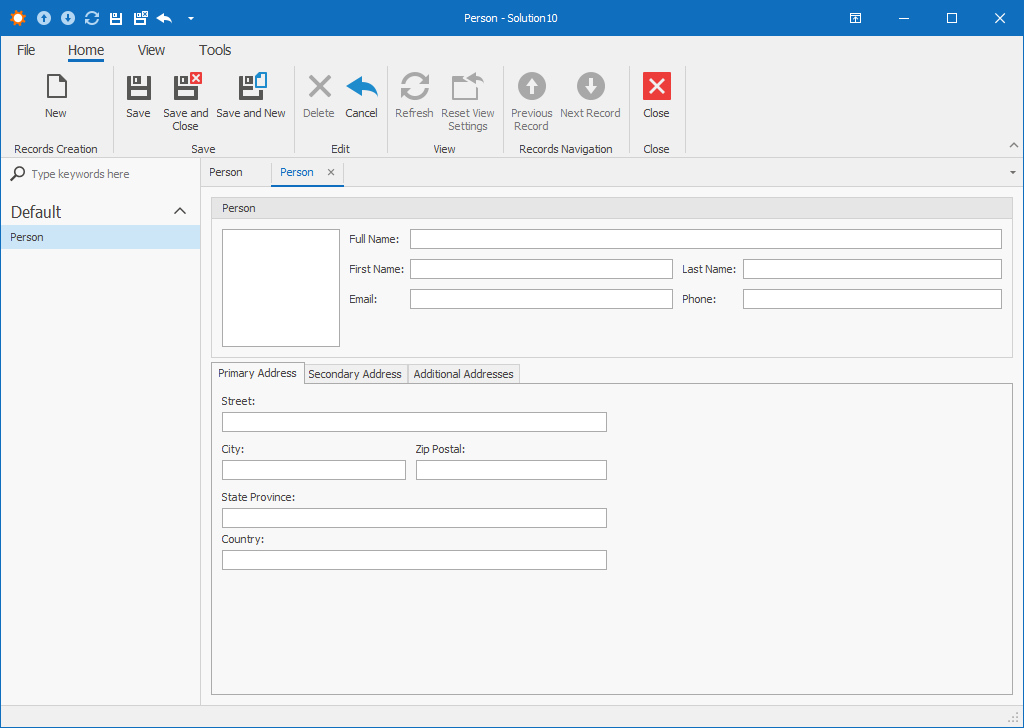Click the City text box
This screenshot has height=728, width=1024.
(313, 470)
